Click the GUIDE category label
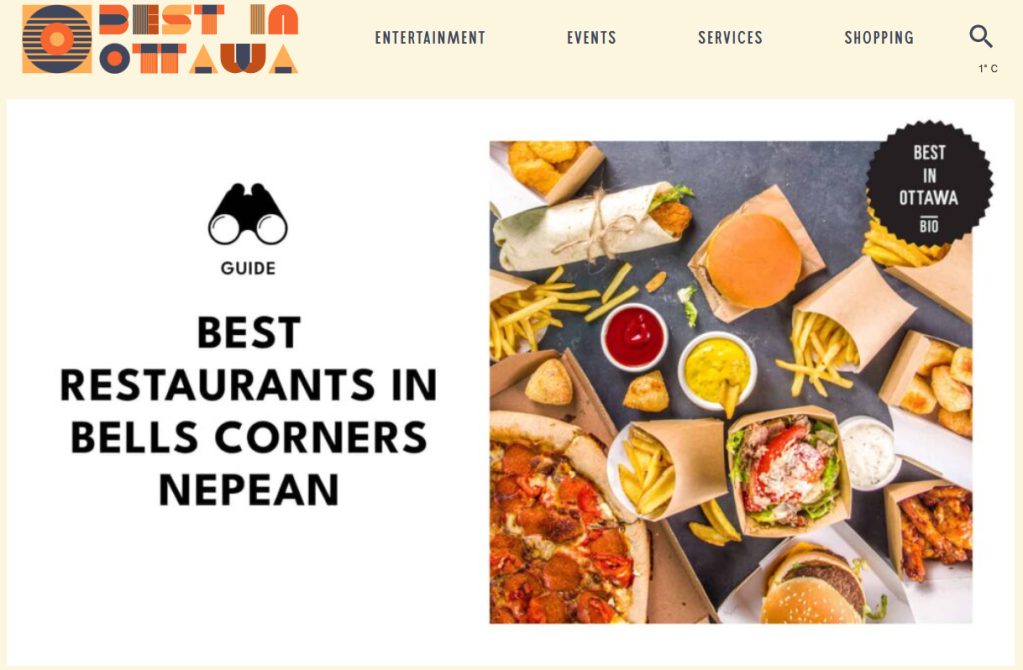 248,268
